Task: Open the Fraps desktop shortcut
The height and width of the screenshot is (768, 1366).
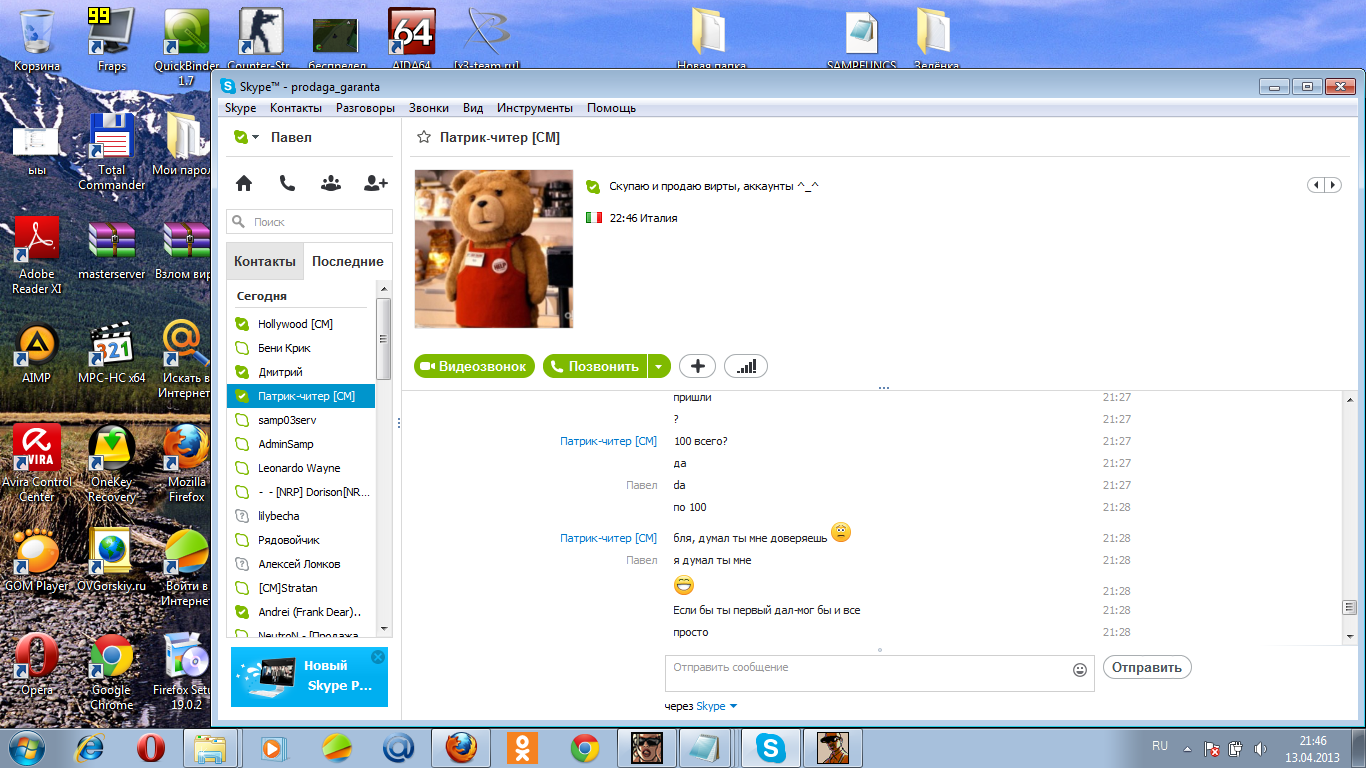Action: [x=112, y=40]
